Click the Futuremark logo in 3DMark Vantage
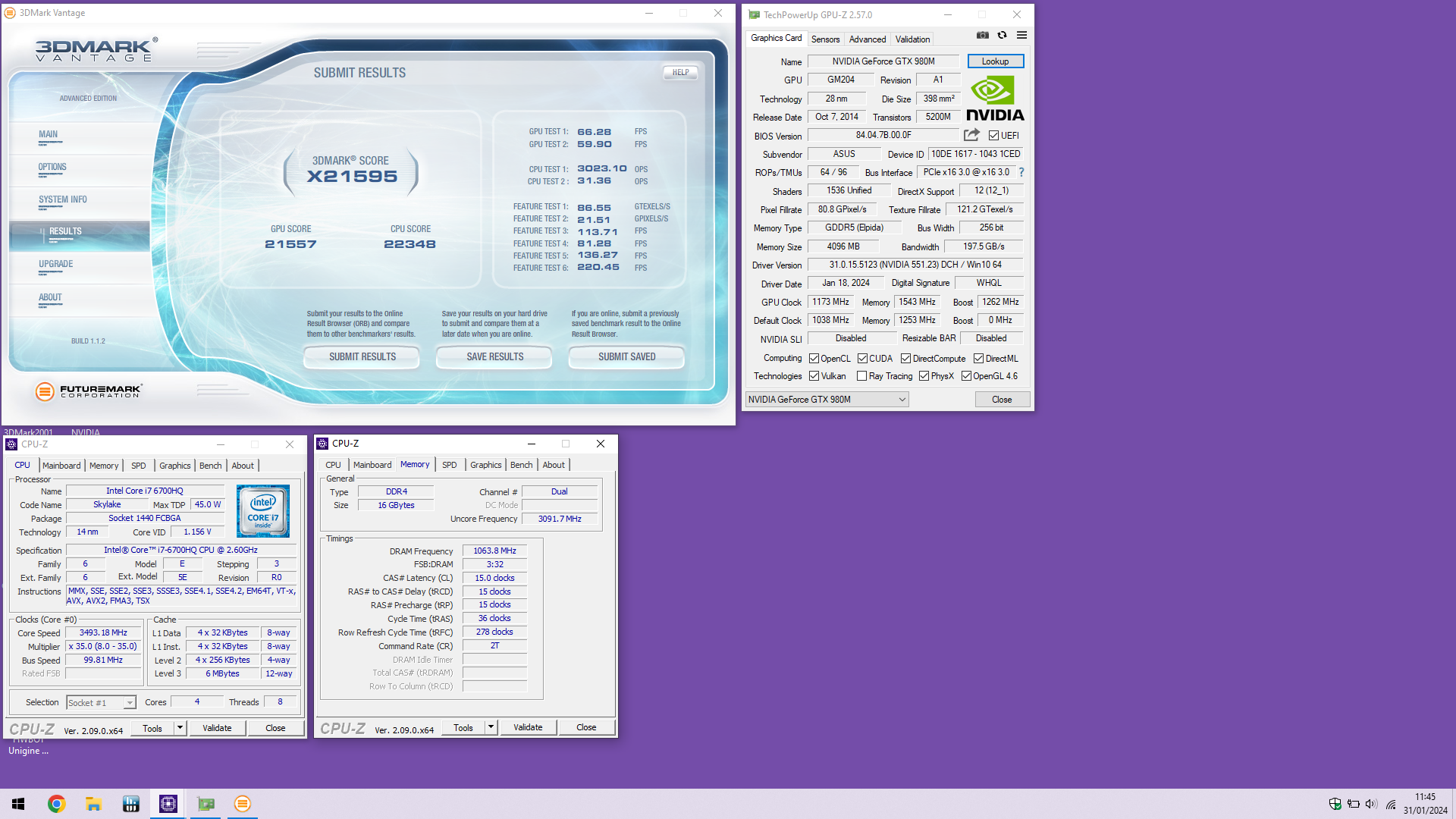Screen dimensions: 1456x819 [x=89, y=391]
